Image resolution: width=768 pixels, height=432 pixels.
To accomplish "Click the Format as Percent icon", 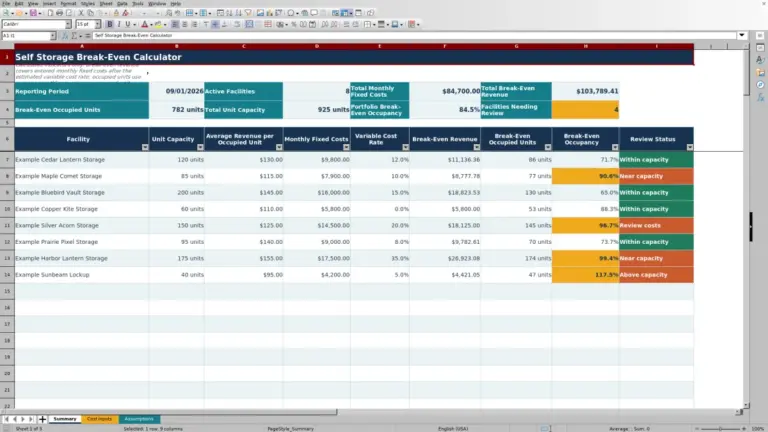I will pyautogui.click(x=294, y=24).
